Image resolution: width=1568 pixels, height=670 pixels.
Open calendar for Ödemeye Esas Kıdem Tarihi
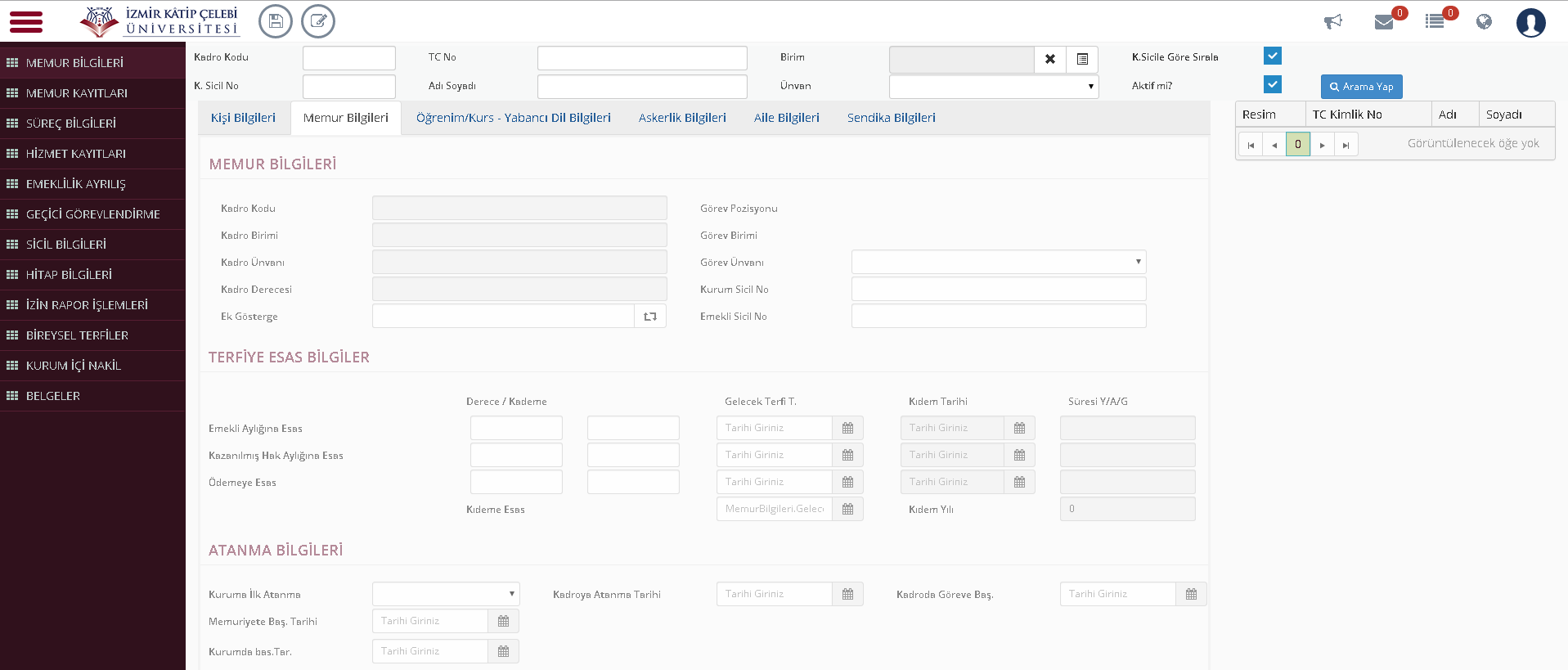click(1019, 482)
